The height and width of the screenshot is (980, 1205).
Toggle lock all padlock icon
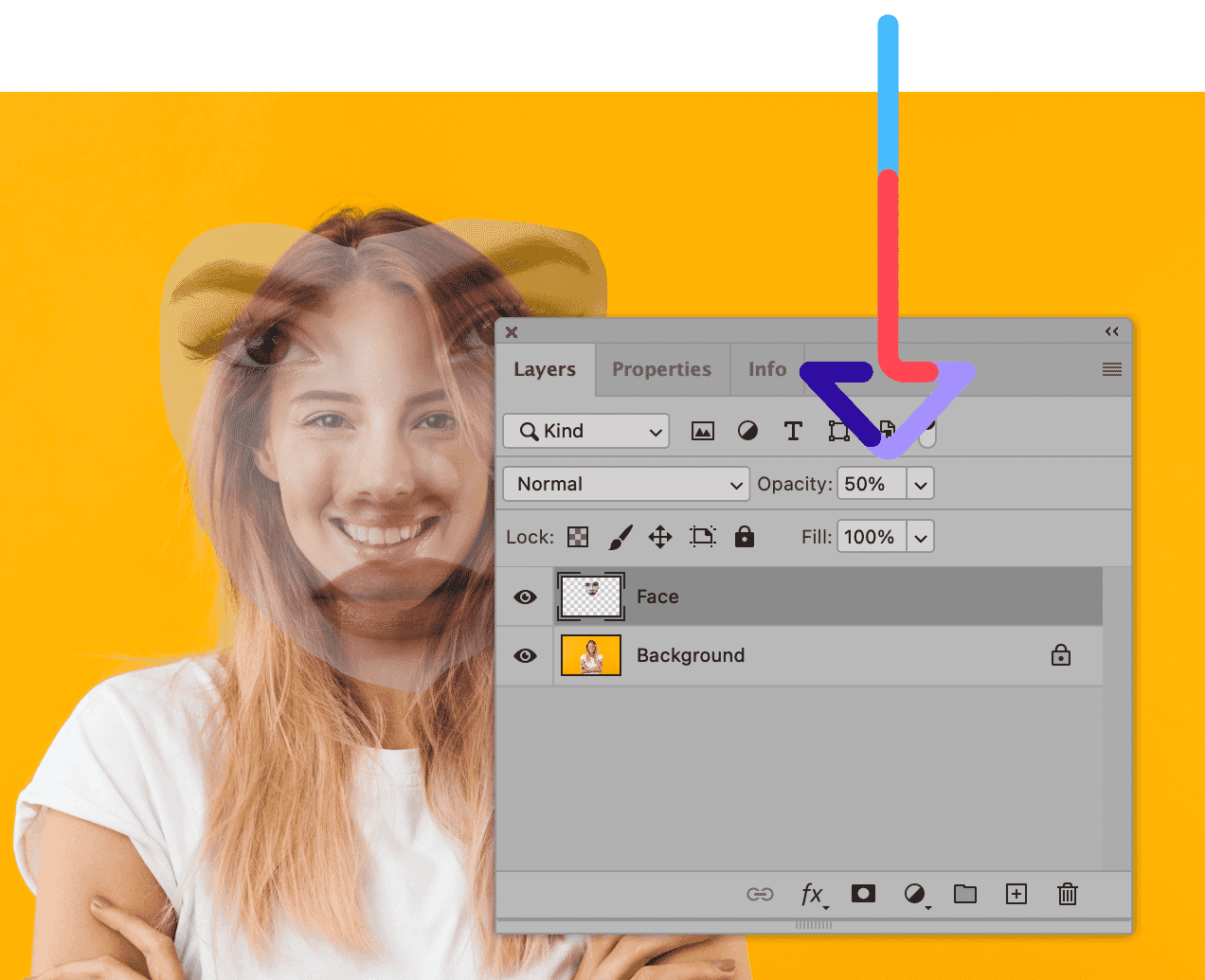tap(745, 537)
